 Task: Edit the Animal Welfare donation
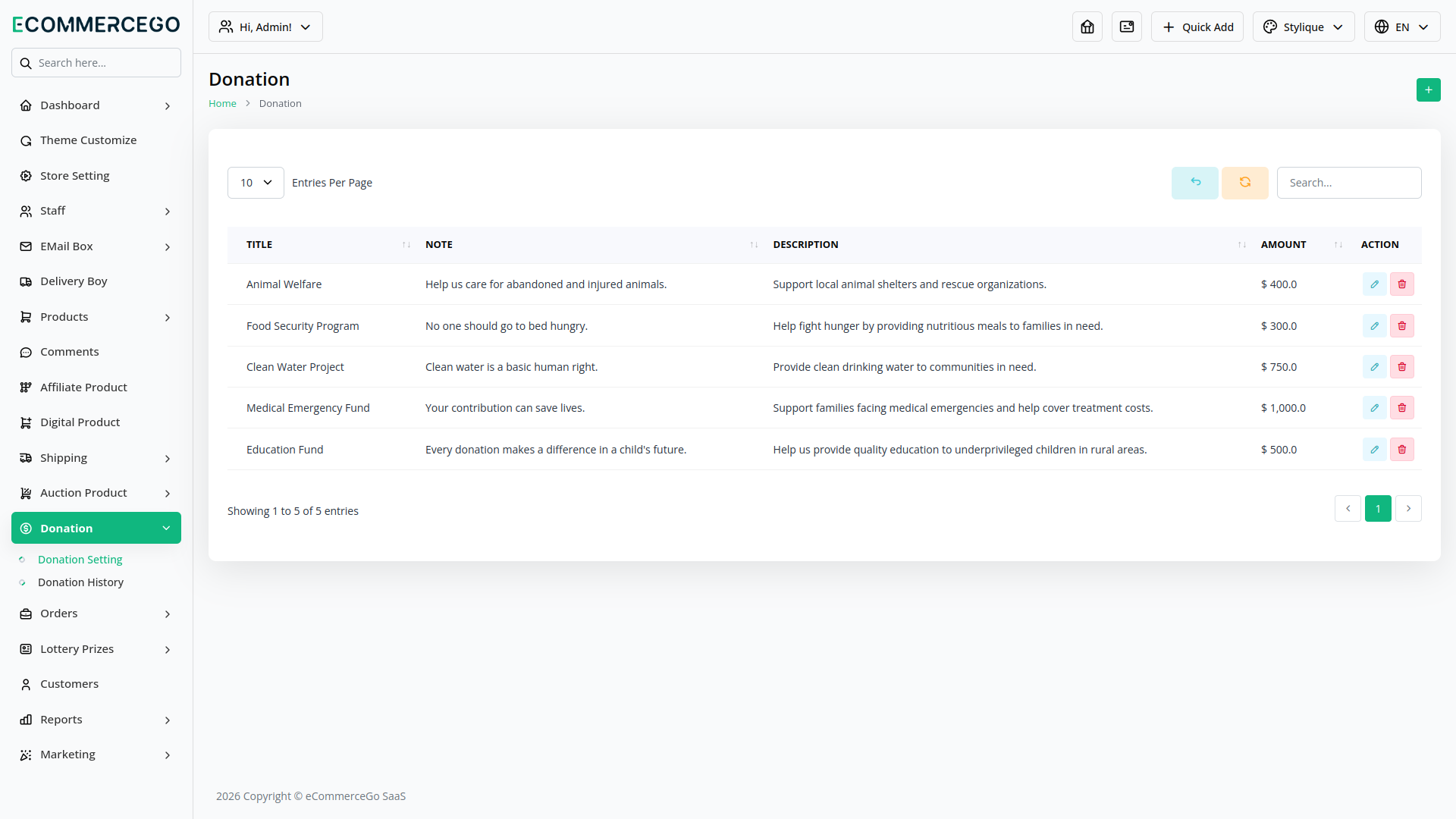point(1374,284)
